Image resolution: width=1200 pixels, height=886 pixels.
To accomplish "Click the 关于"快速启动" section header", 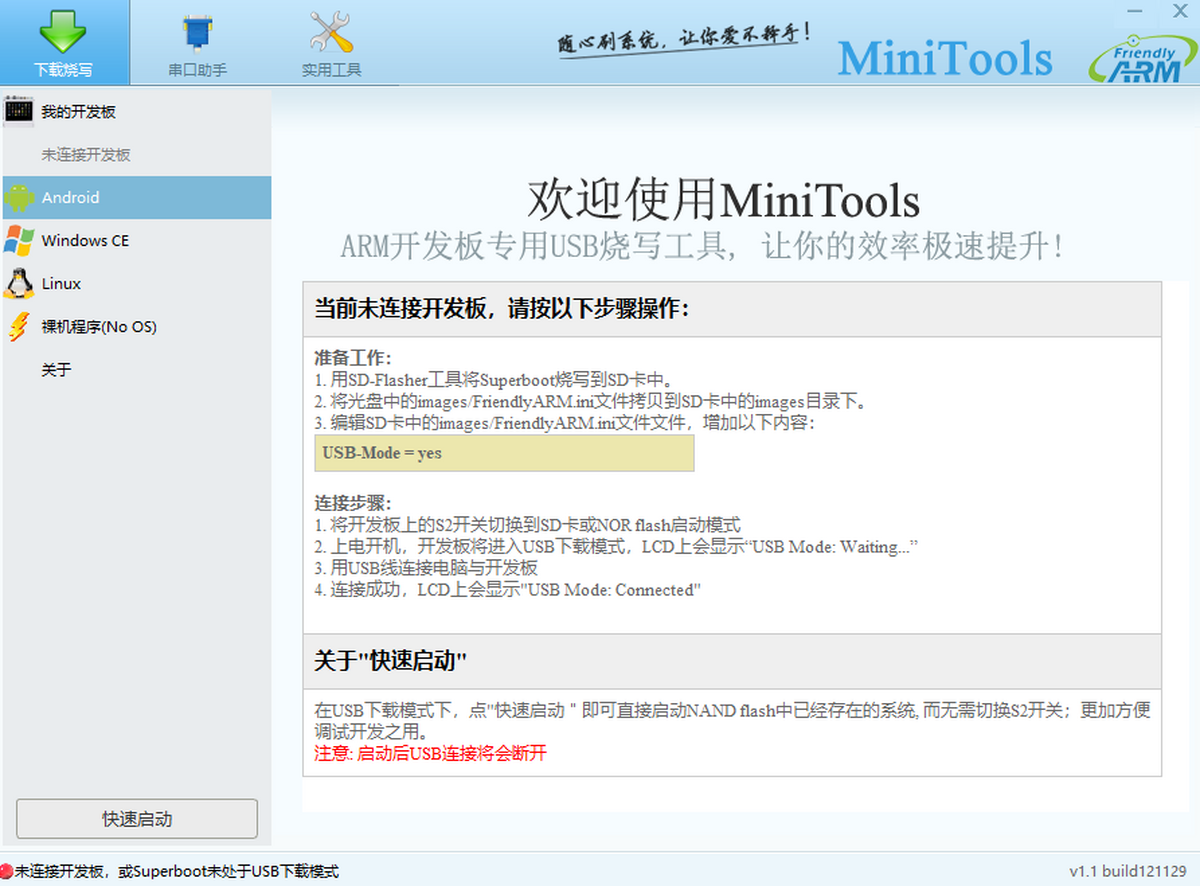I will pyautogui.click(x=732, y=661).
